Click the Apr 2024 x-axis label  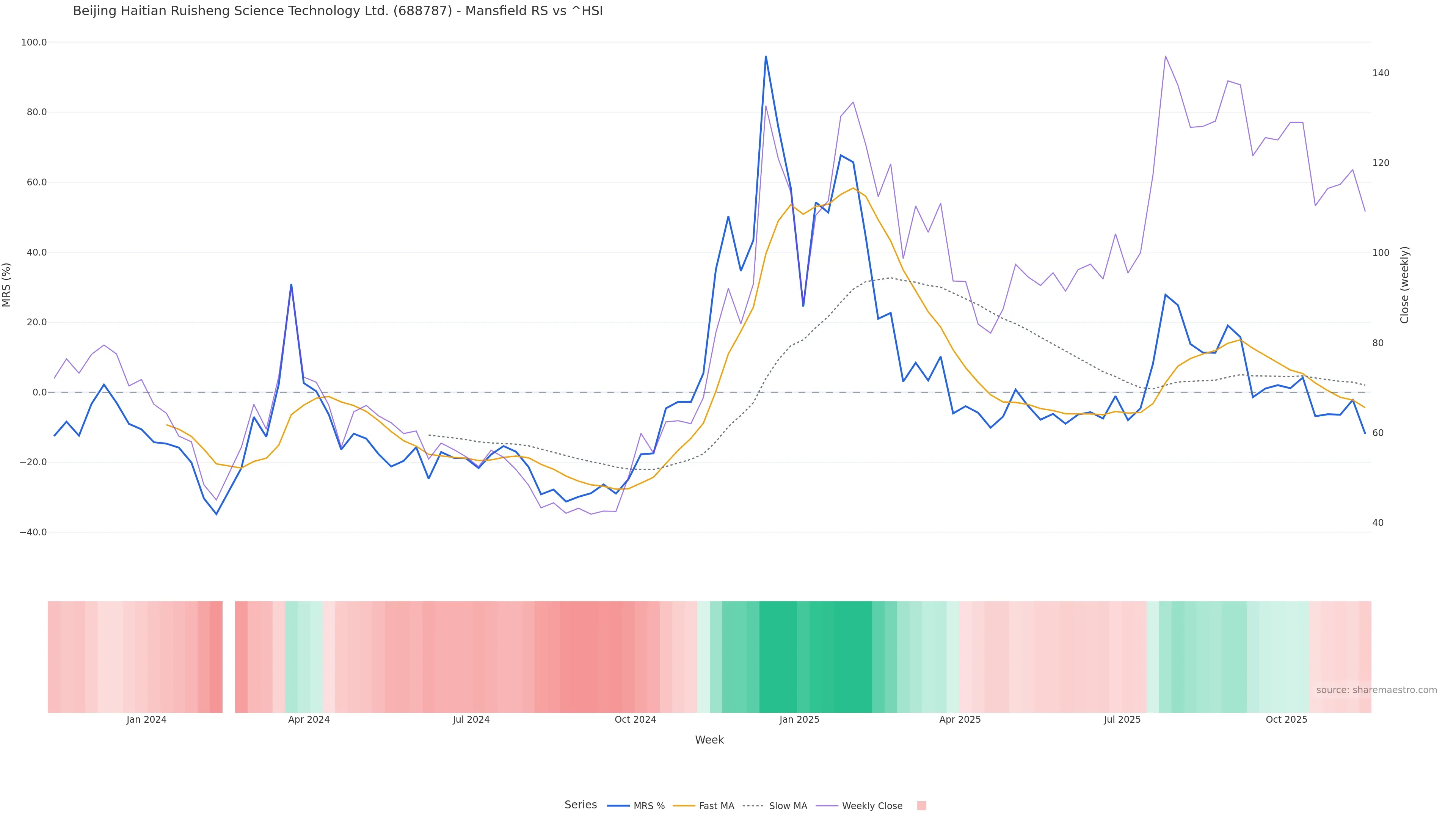[309, 720]
